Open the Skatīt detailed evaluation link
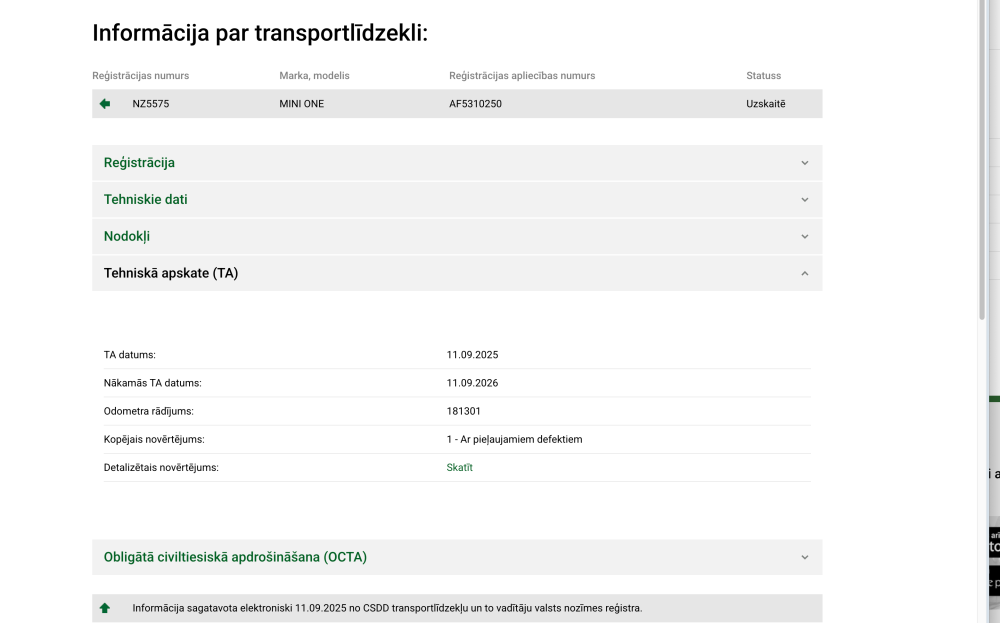The width and height of the screenshot is (1000, 623). point(459,467)
